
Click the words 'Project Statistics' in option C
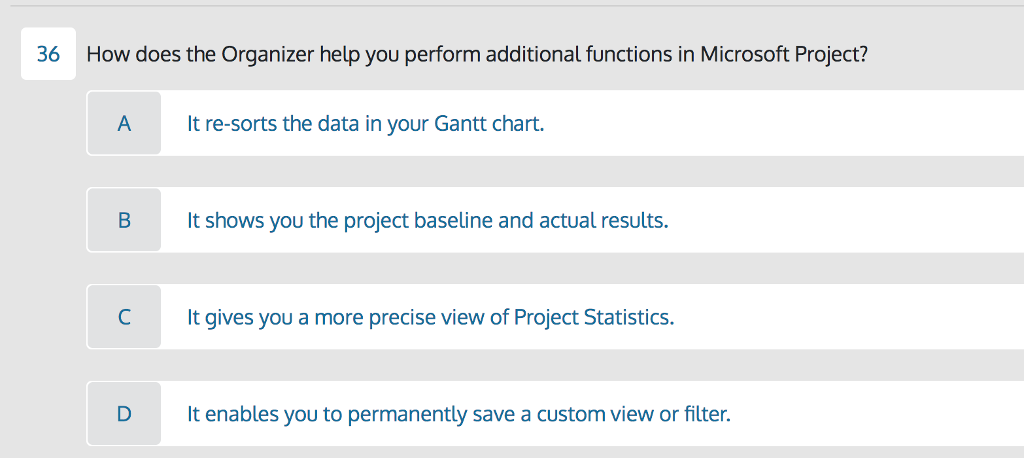tap(593, 318)
